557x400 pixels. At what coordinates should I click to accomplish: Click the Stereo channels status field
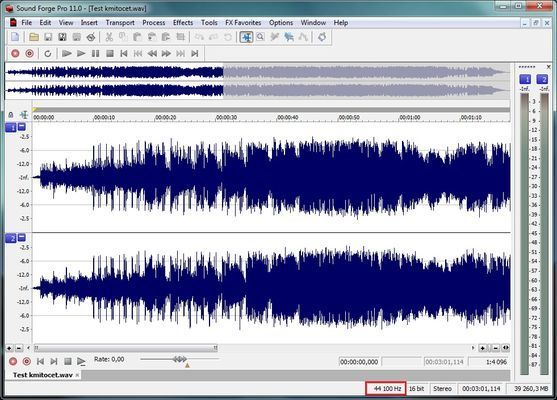[442, 389]
